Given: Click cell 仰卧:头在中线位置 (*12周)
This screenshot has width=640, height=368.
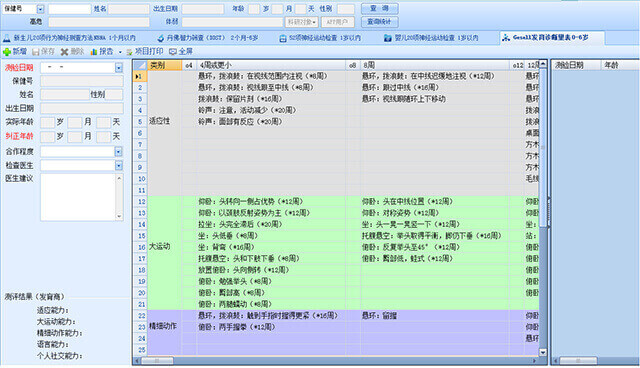Looking at the screenshot, I should [434, 202].
